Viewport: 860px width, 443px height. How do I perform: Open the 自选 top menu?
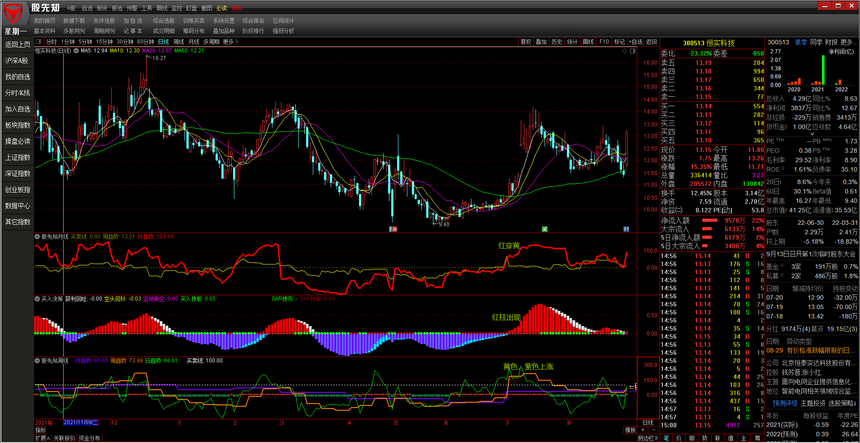pos(87,9)
